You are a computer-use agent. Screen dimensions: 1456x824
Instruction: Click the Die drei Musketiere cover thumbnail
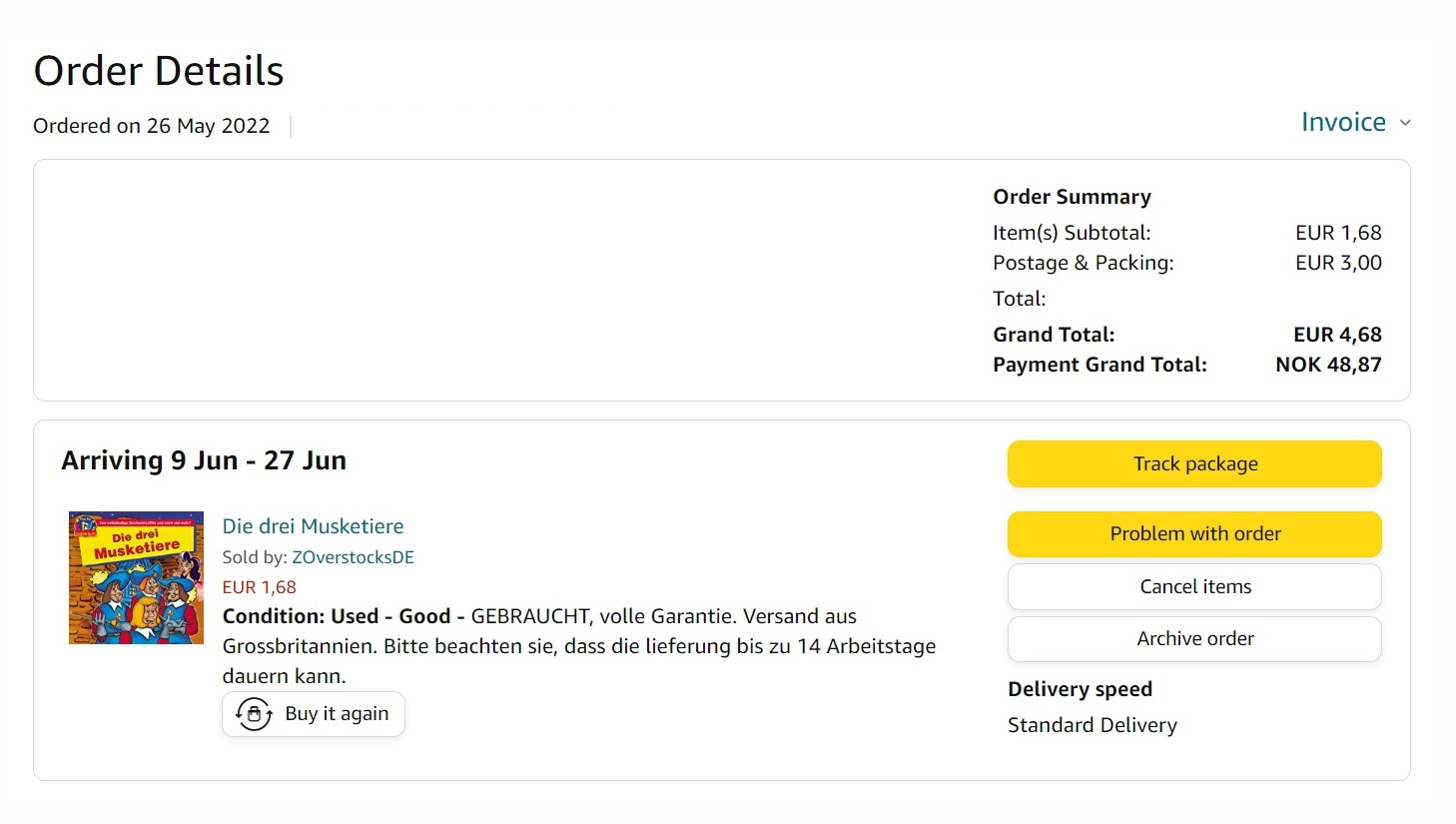coord(136,578)
